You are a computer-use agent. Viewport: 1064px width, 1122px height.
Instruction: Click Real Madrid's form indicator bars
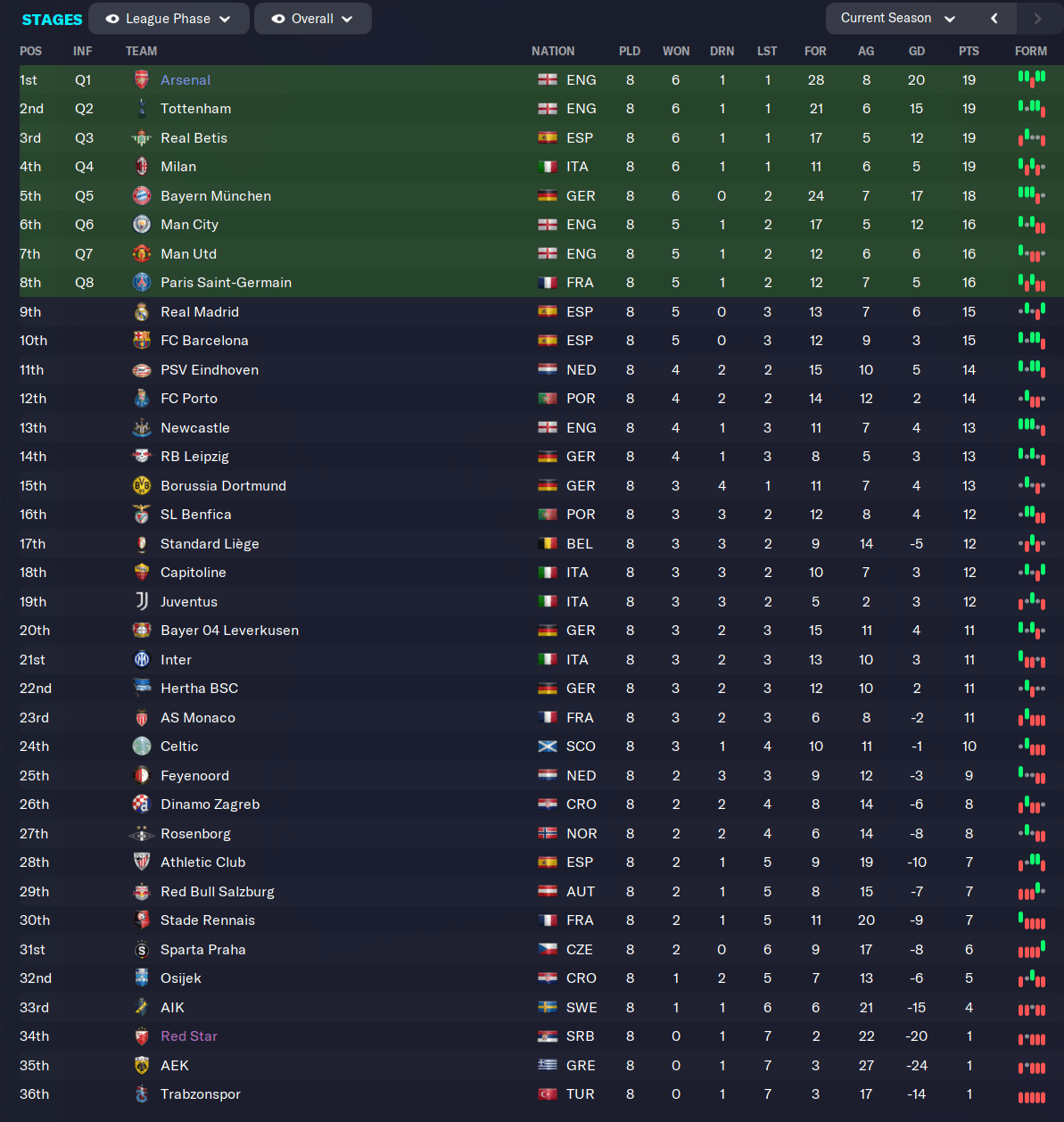[x=1032, y=311]
